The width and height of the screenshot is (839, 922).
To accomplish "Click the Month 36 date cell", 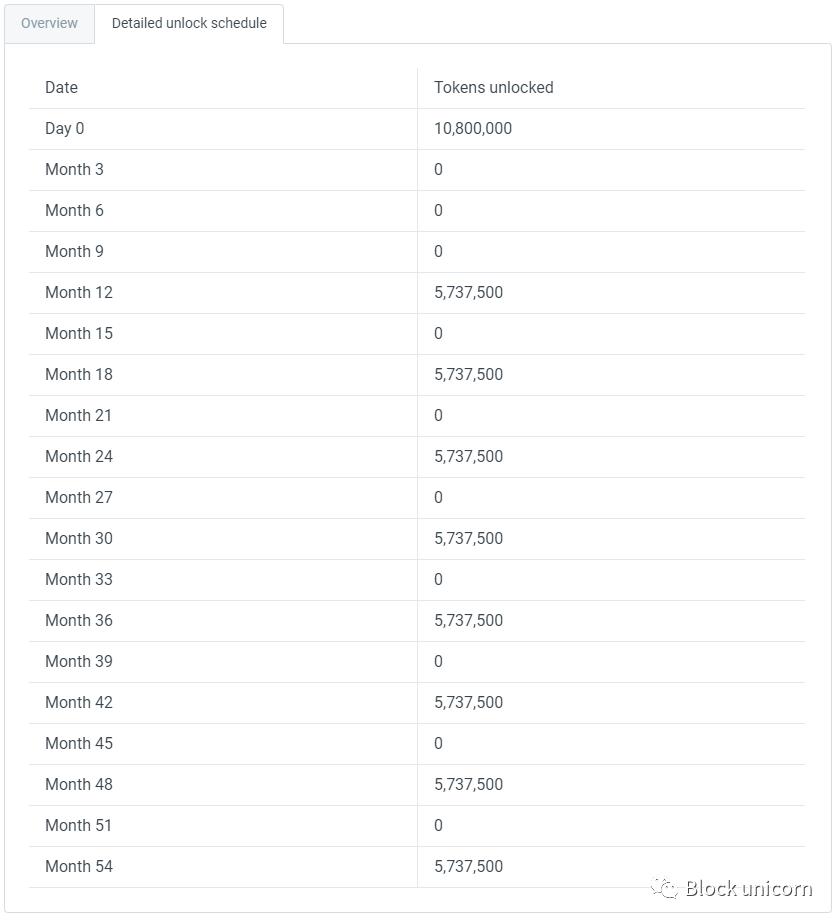I will pos(79,620).
